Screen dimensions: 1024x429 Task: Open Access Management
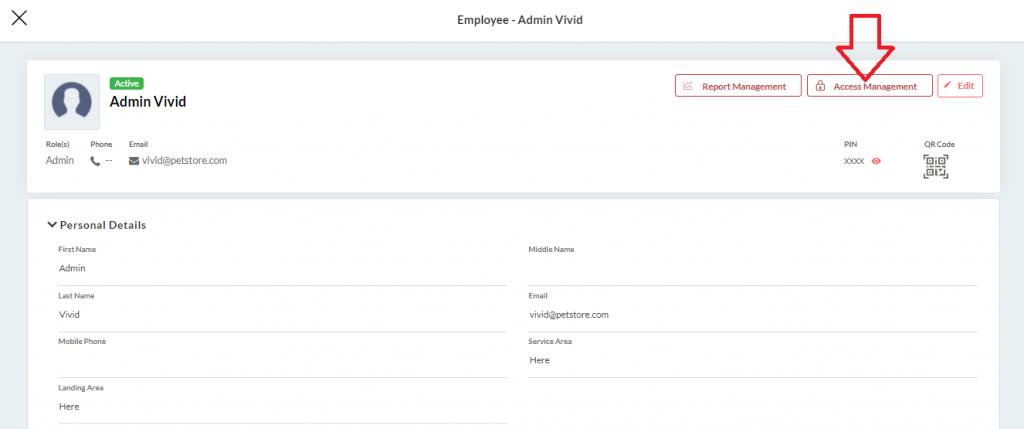869,86
